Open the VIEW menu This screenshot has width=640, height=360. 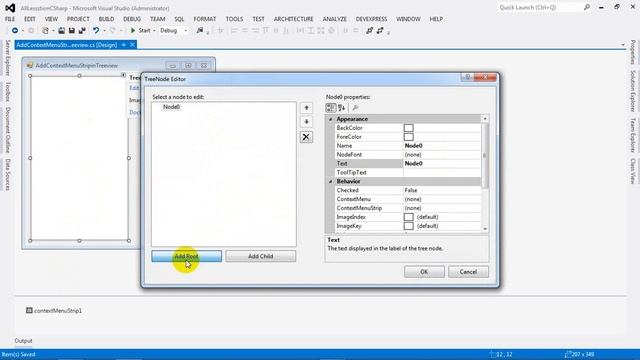[x=51, y=19]
